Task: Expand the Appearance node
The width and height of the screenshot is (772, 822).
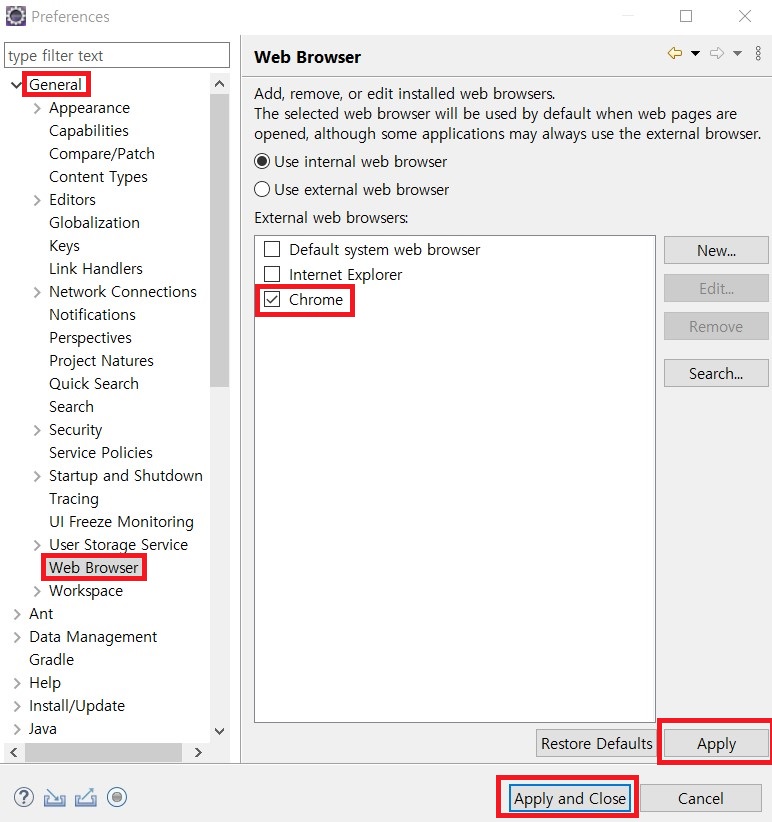Action: click(37, 108)
